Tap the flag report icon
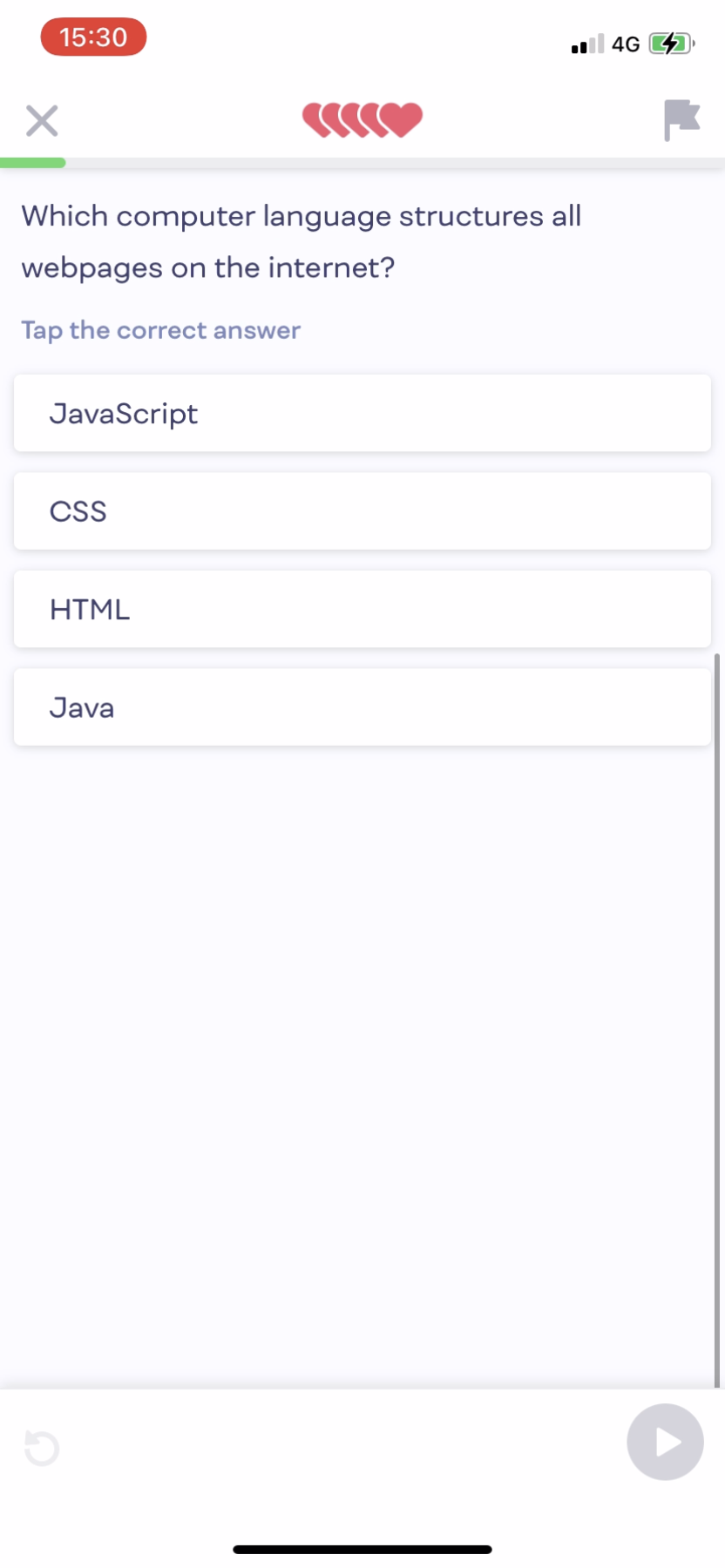The width and height of the screenshot is (725, 1568). coord(681,119)
